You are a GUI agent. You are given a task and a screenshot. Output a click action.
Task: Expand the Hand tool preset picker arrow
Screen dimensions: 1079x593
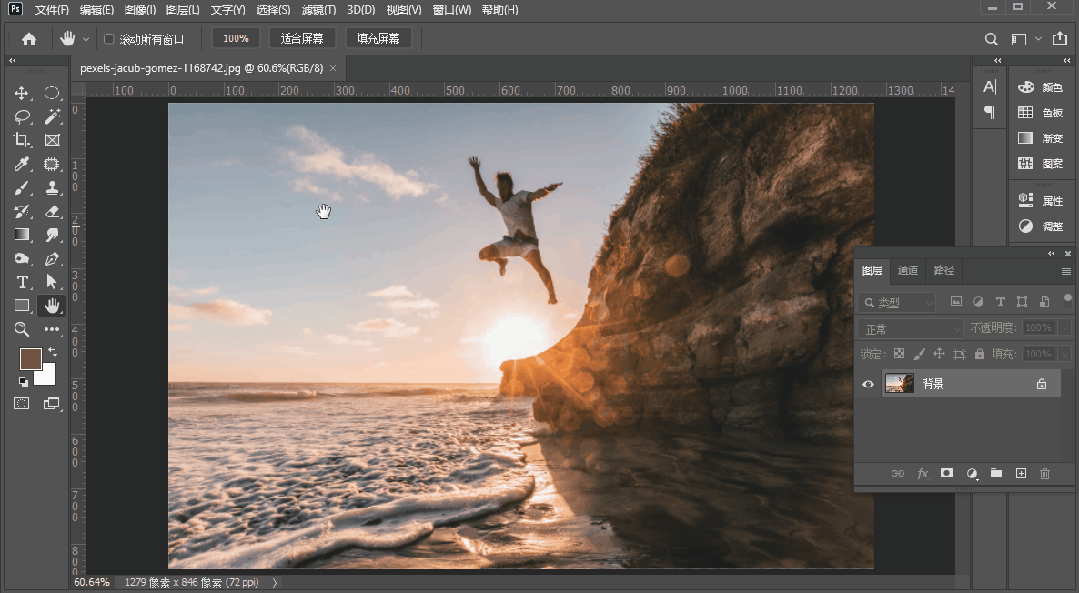pyautogui.click(x=86, y=39)
